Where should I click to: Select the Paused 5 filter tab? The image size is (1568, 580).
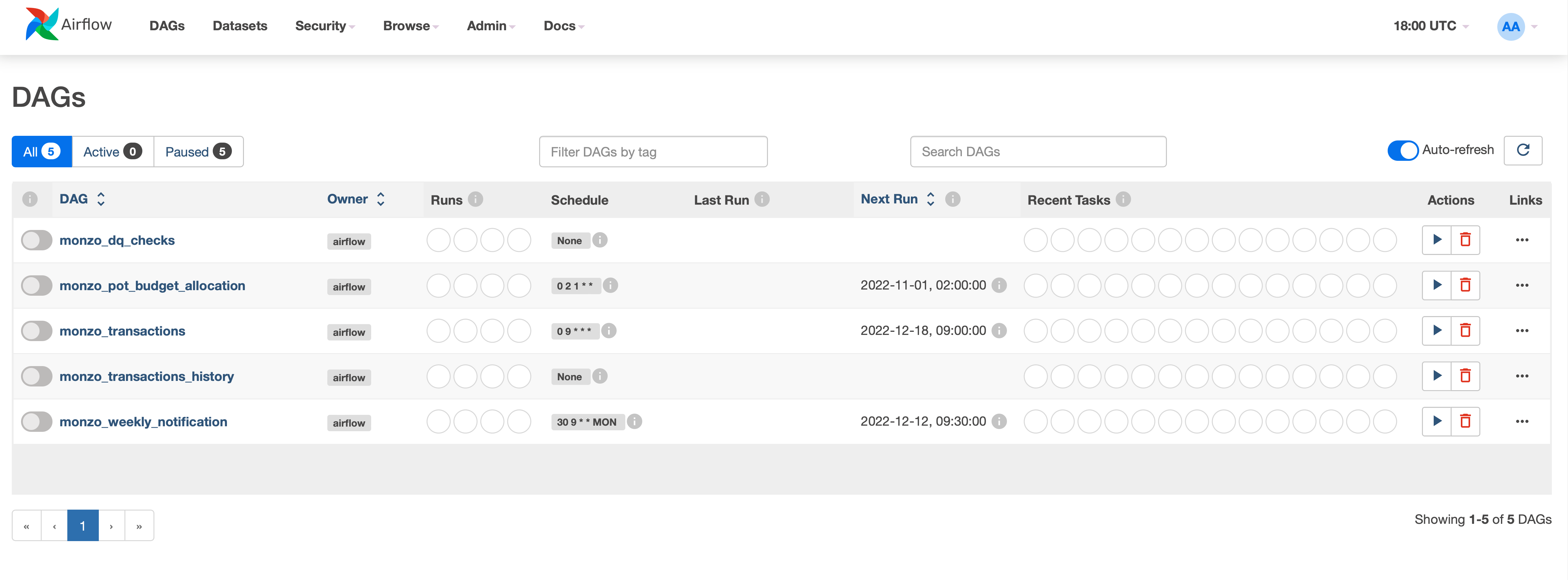click(199, 152)
